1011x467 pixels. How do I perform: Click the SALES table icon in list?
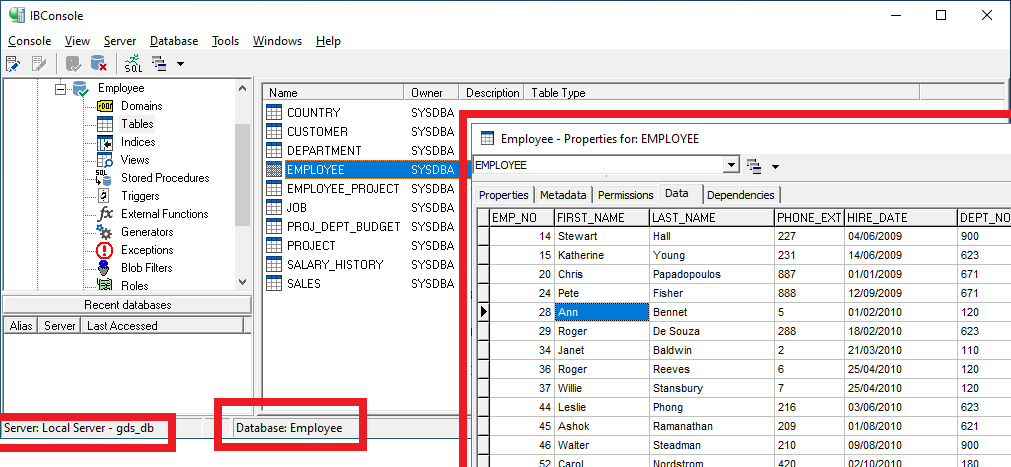pos(274,284)
